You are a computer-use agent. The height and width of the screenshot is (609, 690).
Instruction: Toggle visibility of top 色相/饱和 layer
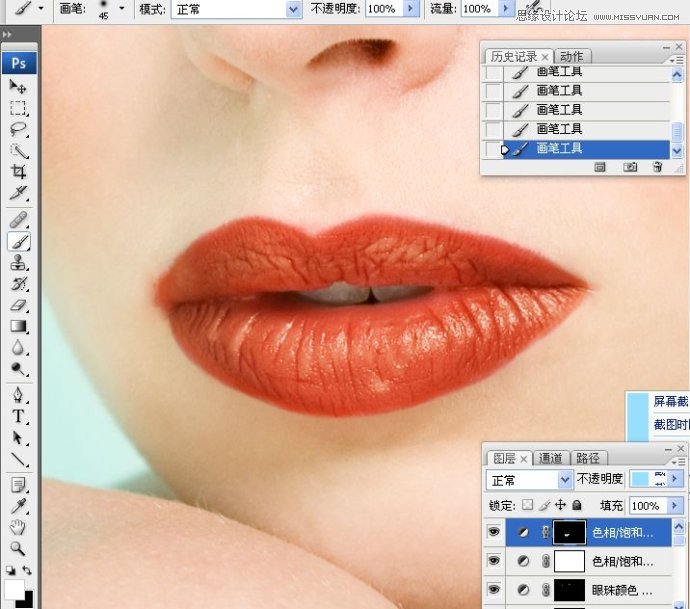coord(494,532)
